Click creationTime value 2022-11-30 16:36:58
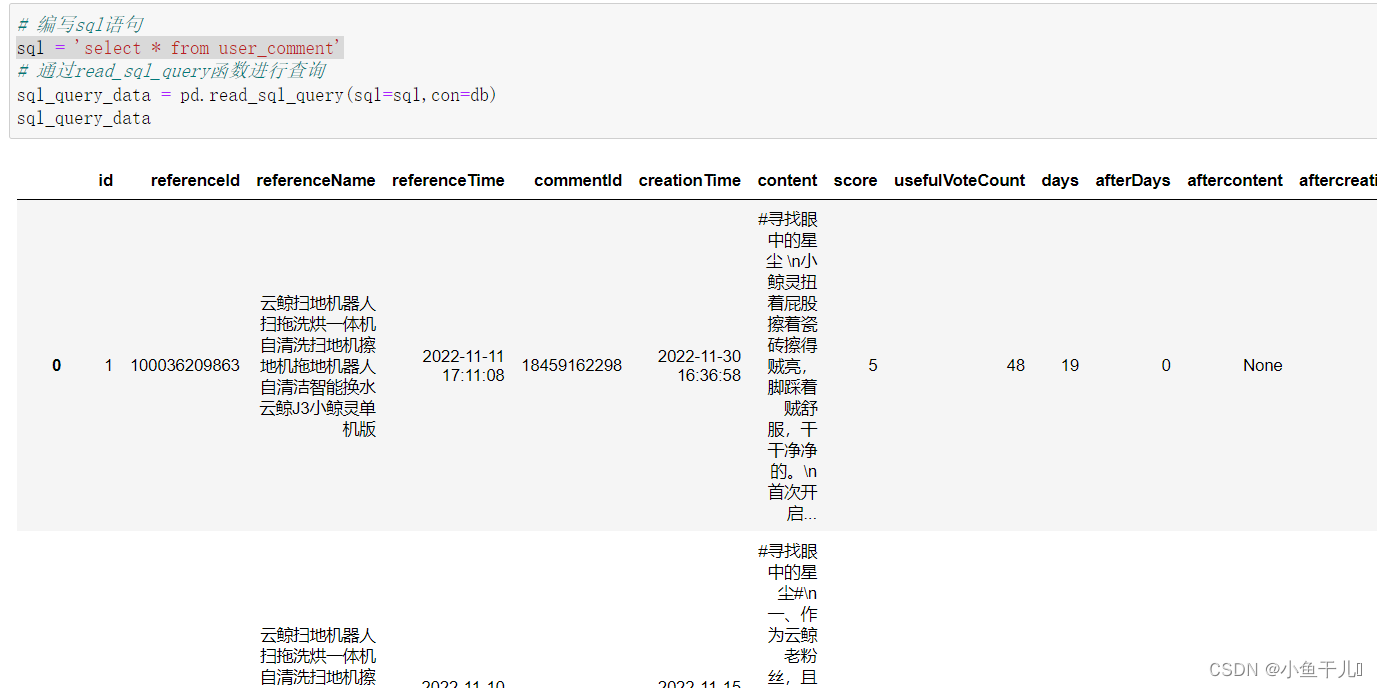This screenshot has width=1377, height=688. [699, 365]
